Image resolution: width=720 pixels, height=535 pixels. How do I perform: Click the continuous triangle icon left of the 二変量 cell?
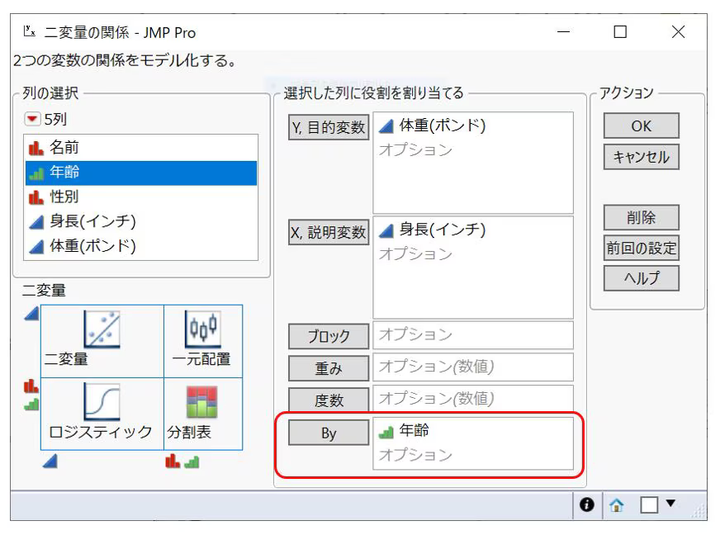tap(31, 314)
